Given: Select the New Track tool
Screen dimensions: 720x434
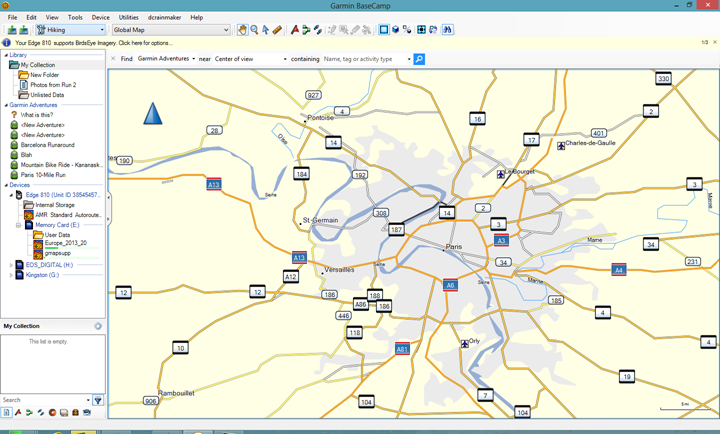Looking at the screenshot, I should point(318,30).
